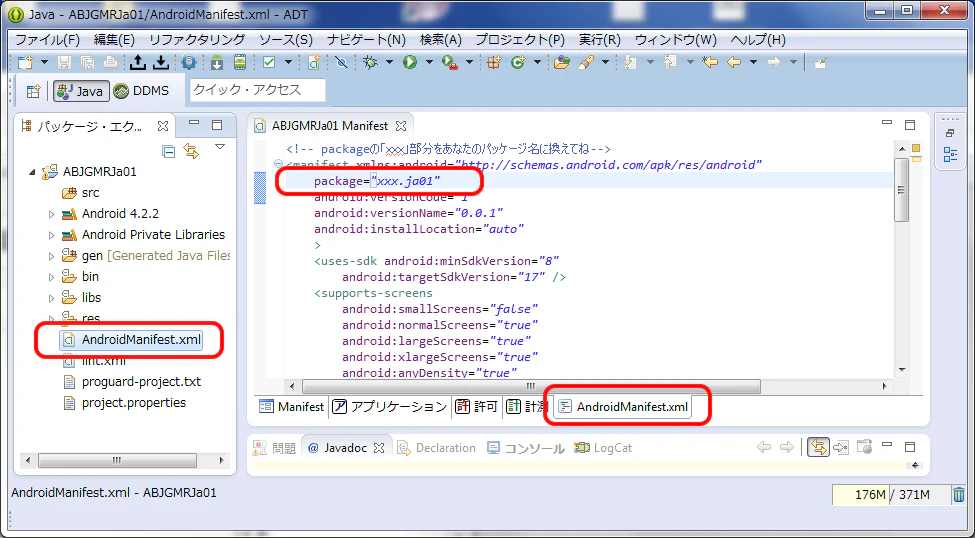This screenshot has height=538, width=975.
Task: Click the editor horizontal scrollbar thumb
Action: point(532,386)
